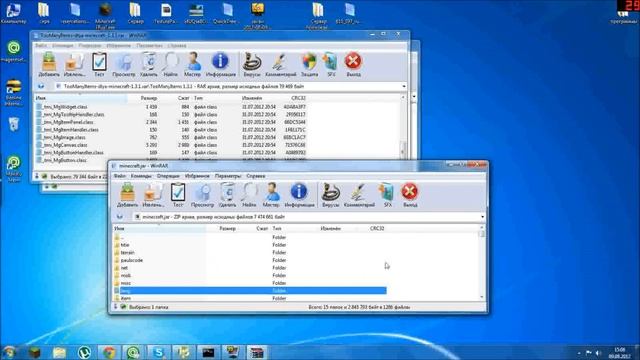This screenshot has width=640, height=360.
Task: Click Find (Найти) in the TooManyItems window toolbar
Action: coord(171,64)
